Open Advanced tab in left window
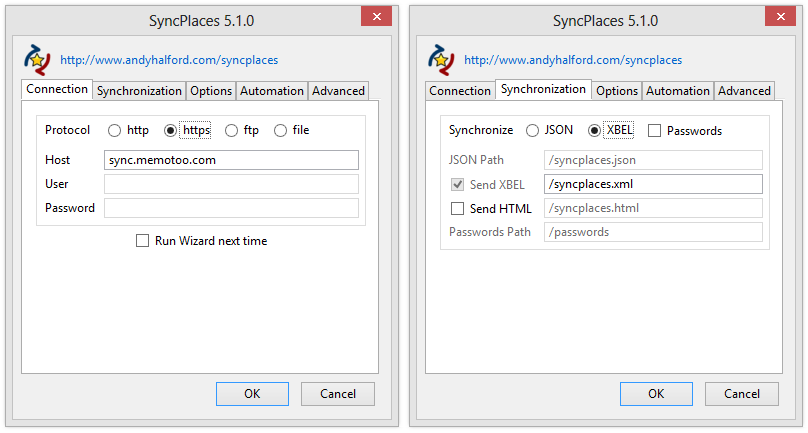808x433 pixels. (338, 91)
